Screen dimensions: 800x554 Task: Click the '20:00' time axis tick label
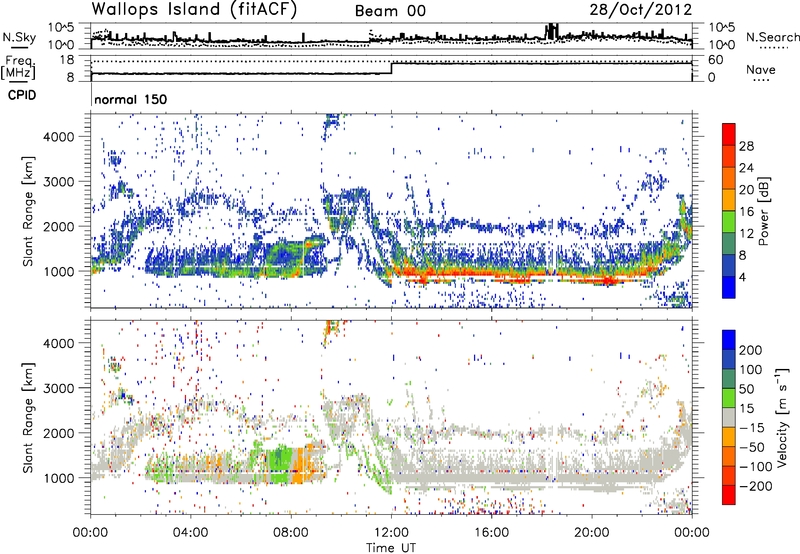(x=592, y=533)
